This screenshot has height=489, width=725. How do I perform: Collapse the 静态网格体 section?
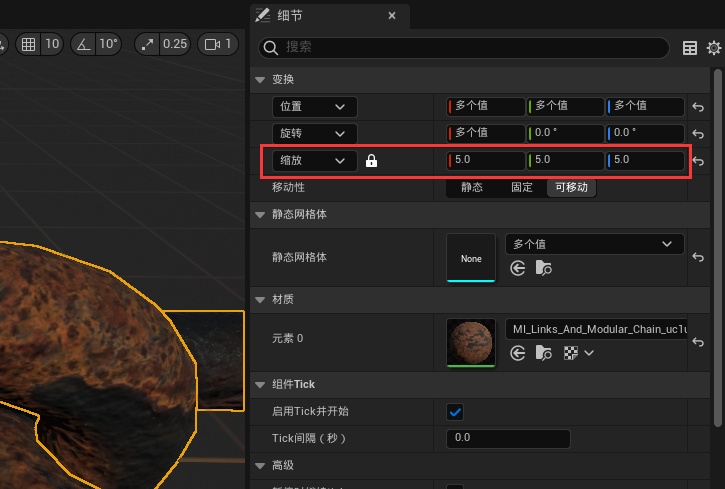click(260, 214)
